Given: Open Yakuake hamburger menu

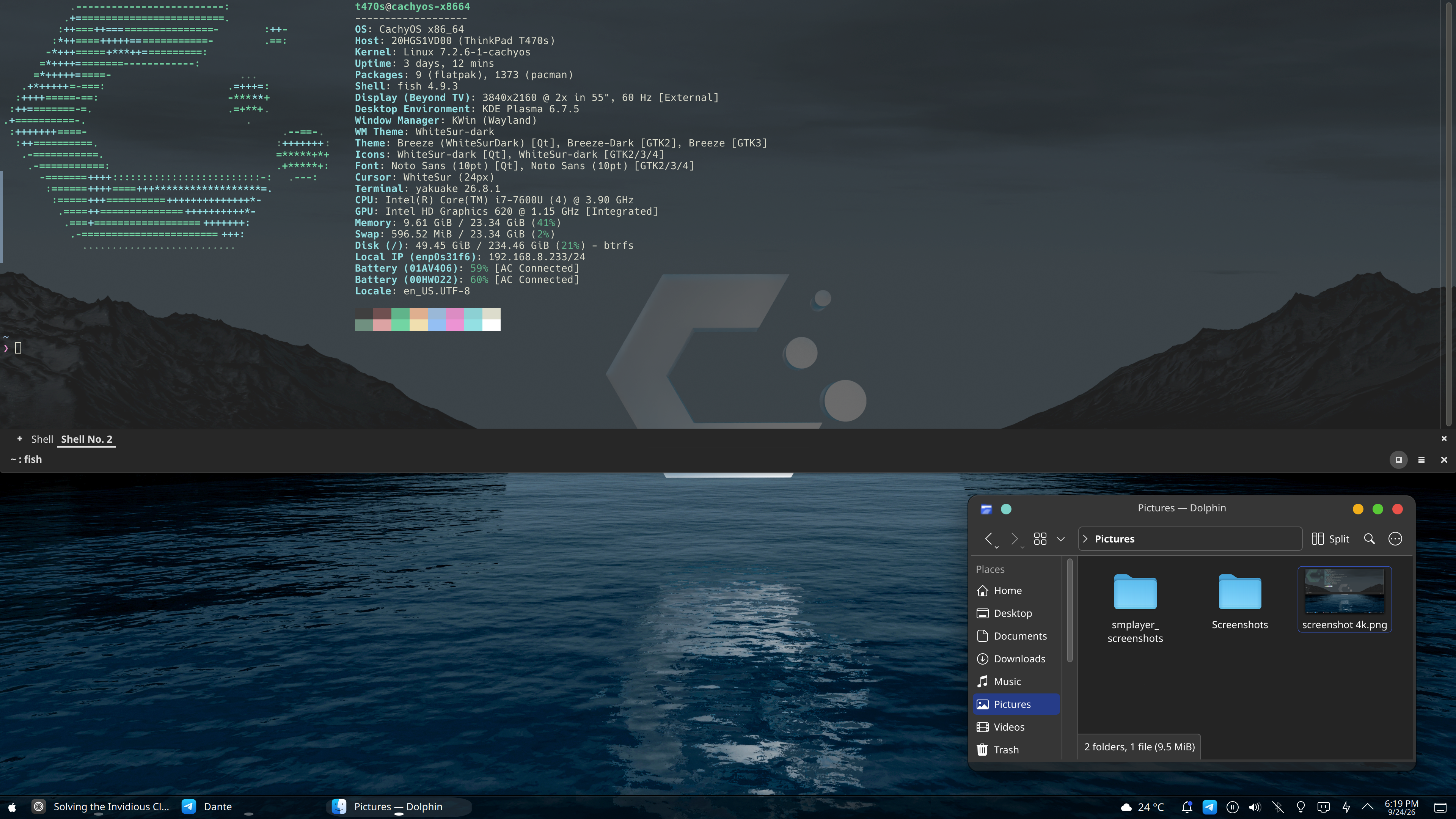Looking at the screenshot, I should coord(1421,459).
